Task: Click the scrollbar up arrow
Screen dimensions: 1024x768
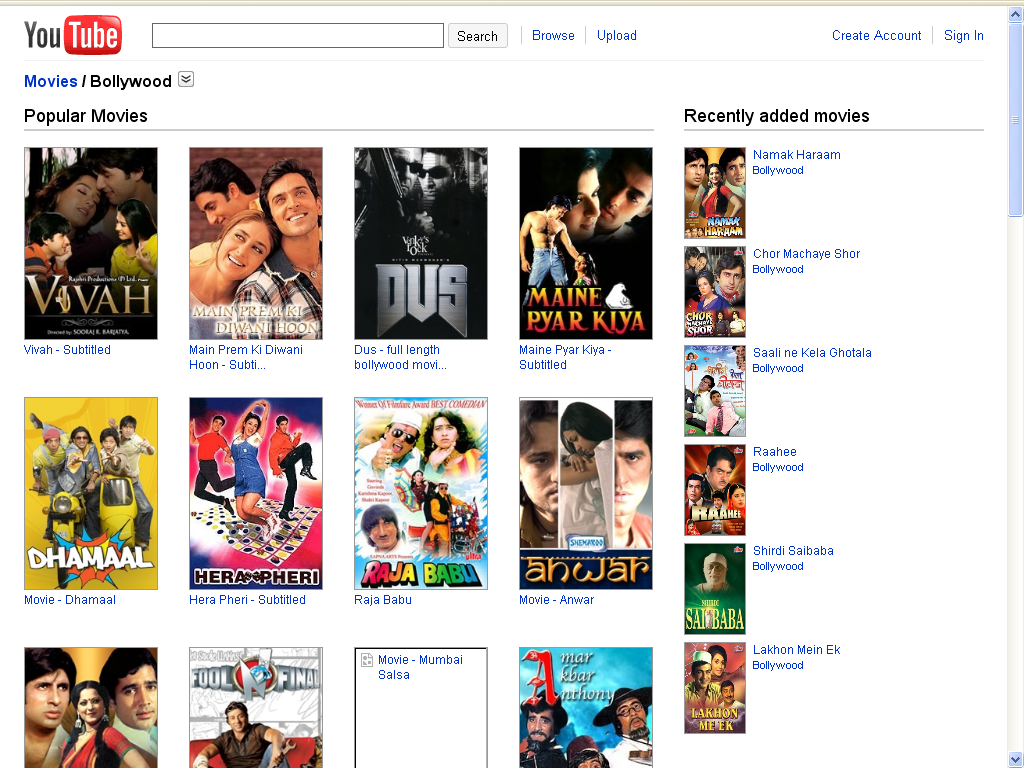Action: click(1016, 14)
